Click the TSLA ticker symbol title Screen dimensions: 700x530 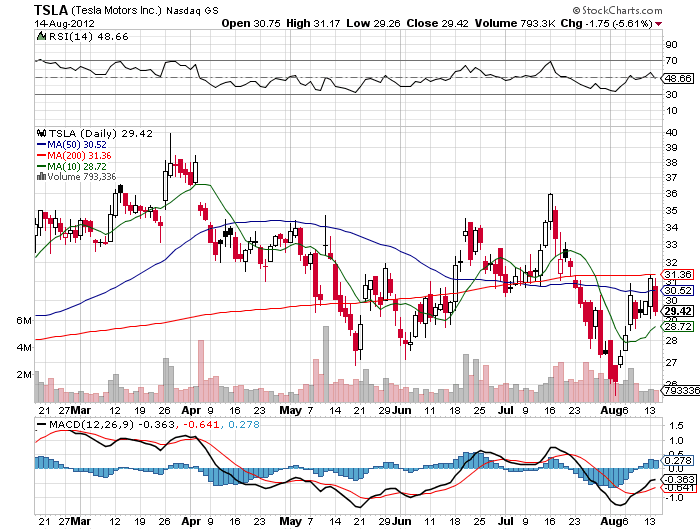[x=51, y=10]
